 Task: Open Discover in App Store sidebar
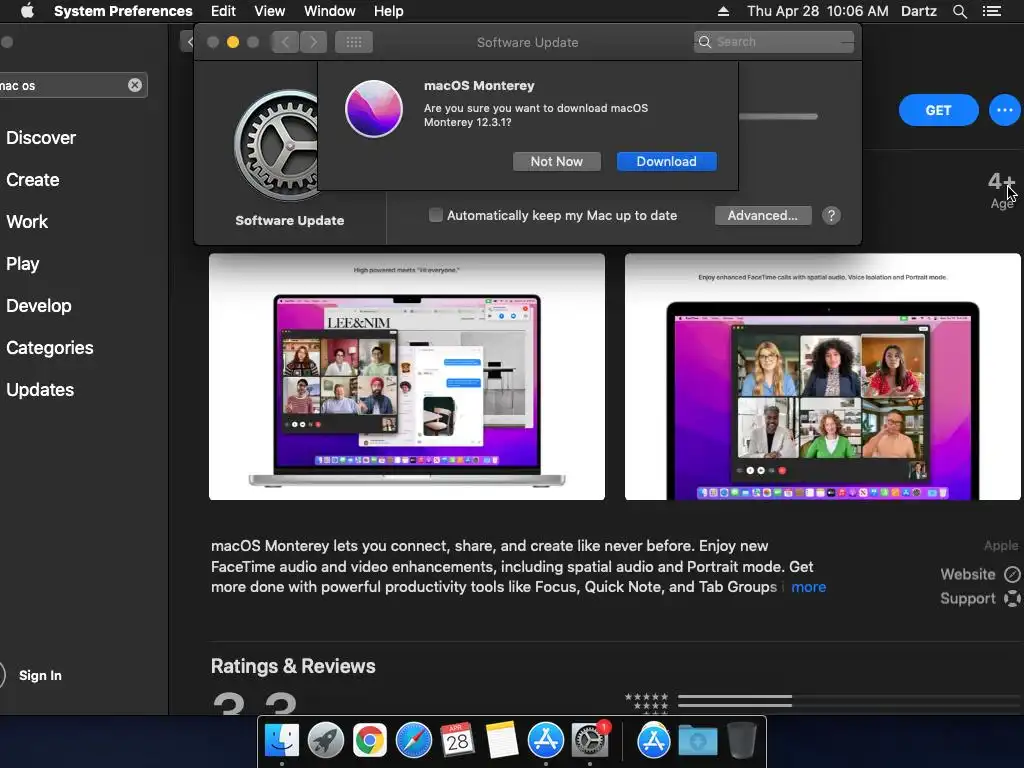point(41,138)
